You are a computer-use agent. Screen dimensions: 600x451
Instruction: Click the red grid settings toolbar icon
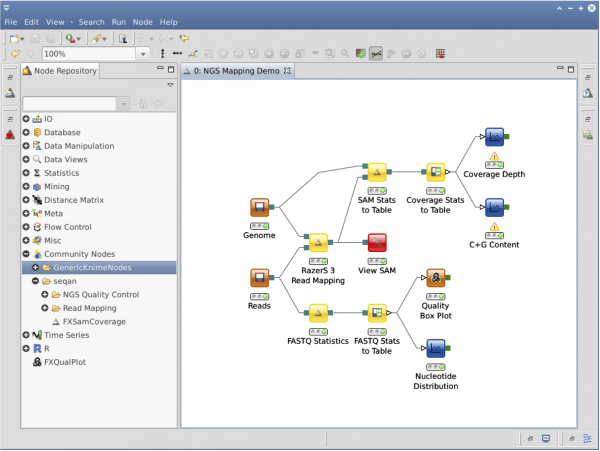(440, 54)
